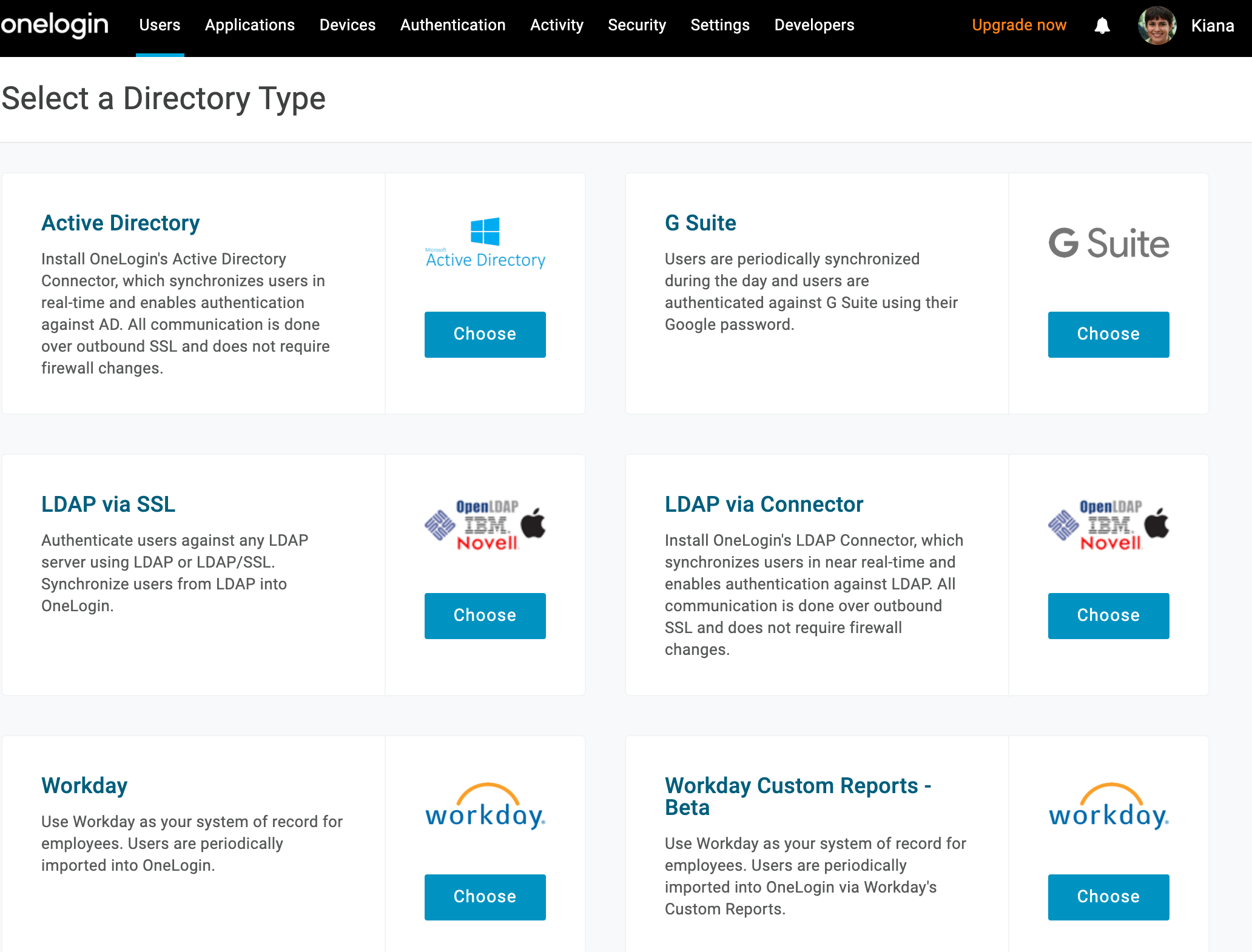1252x952 pixels.
Task: Click the Upgrade now link
Action: pos(1019,25)
